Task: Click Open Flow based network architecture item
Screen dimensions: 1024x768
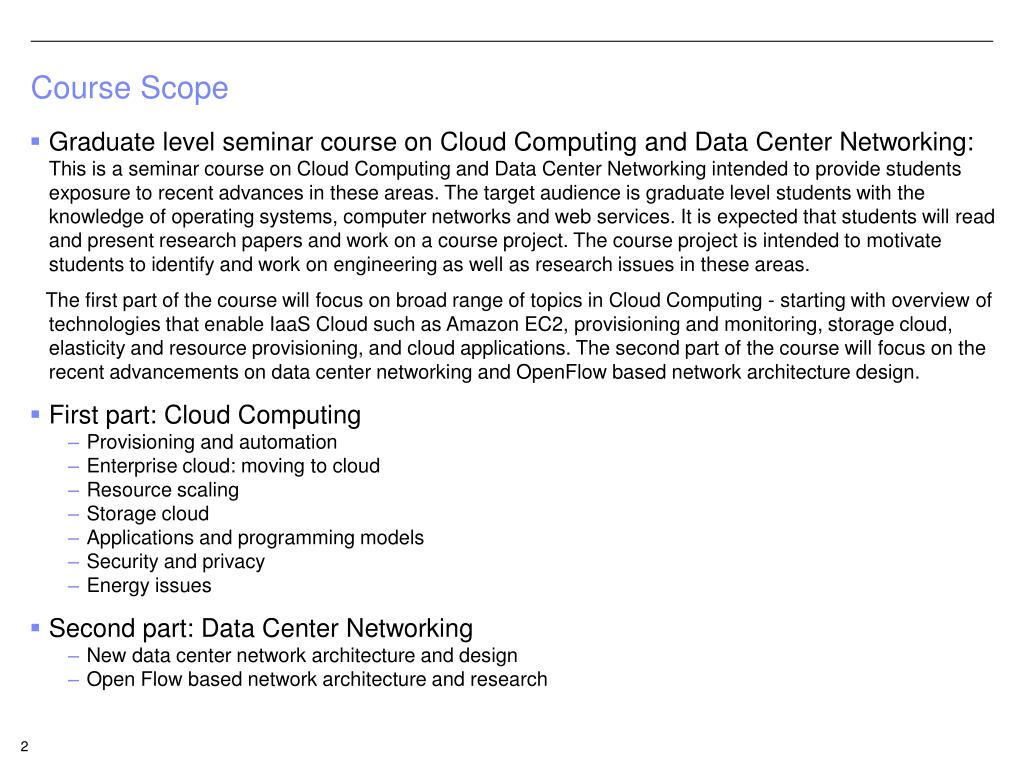Action: point(317,679)
